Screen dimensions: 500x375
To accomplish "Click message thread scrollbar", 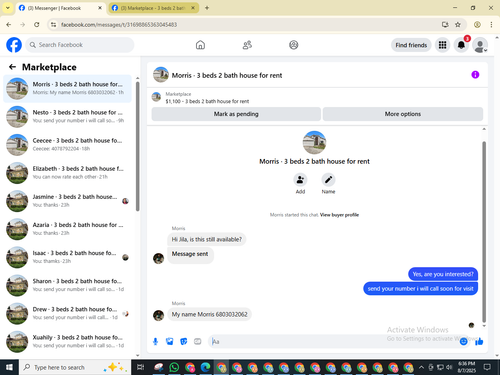I will click(x=484, y=232).
